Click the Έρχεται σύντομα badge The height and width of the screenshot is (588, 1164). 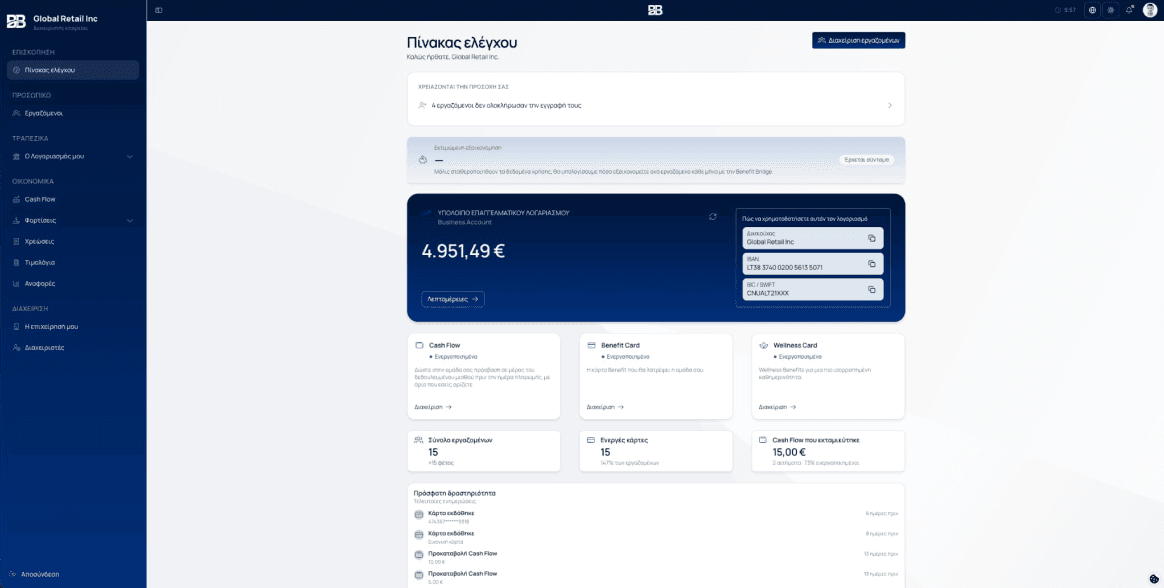(x=866, y=160)
